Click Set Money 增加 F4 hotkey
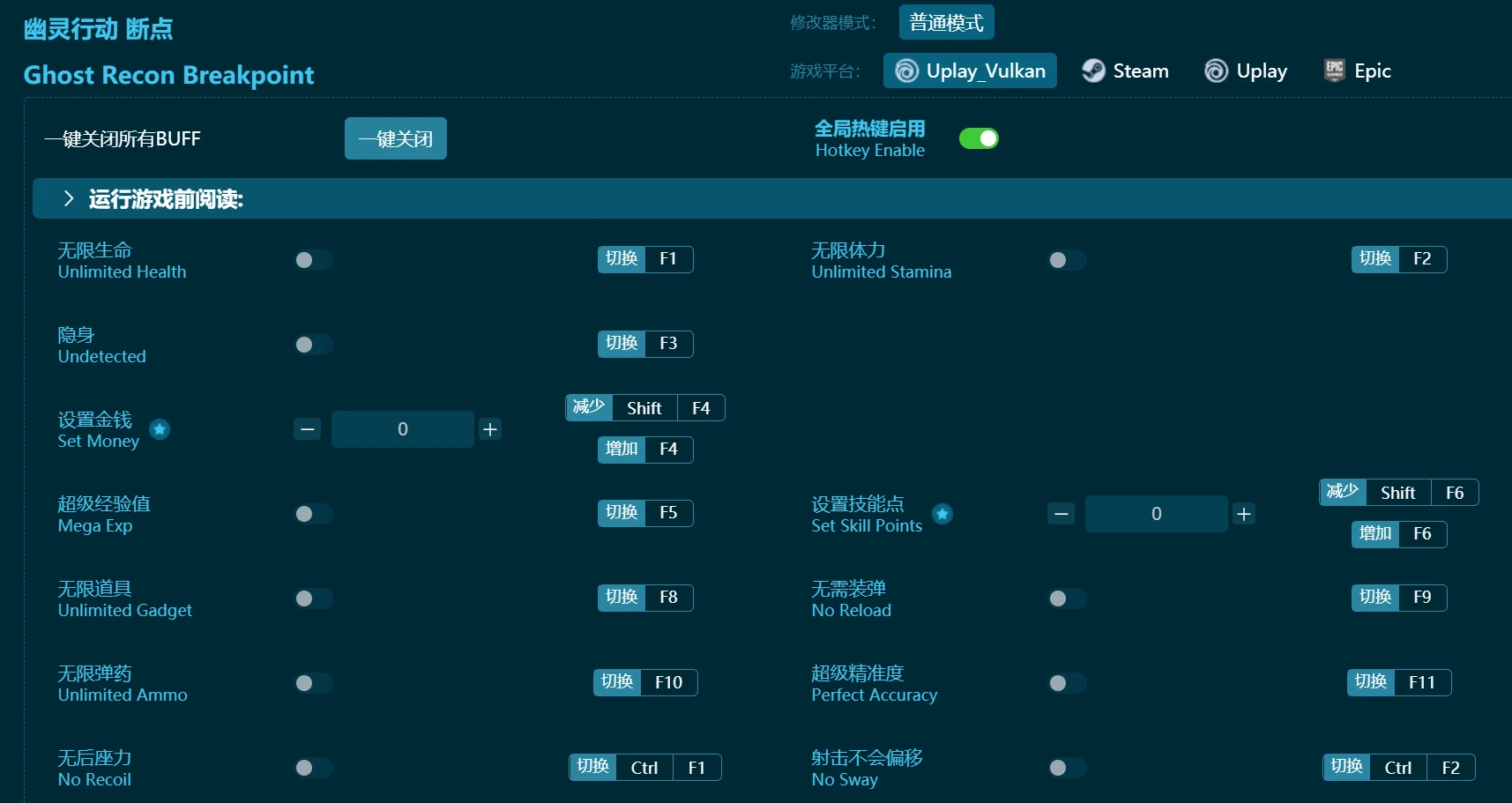 (x=645, y=450)
